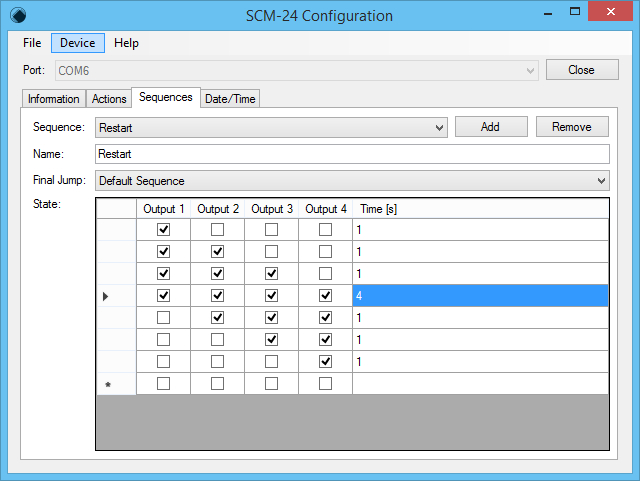
Task: Close the SCM-24 Configuration window
Action: click(611, 11)
